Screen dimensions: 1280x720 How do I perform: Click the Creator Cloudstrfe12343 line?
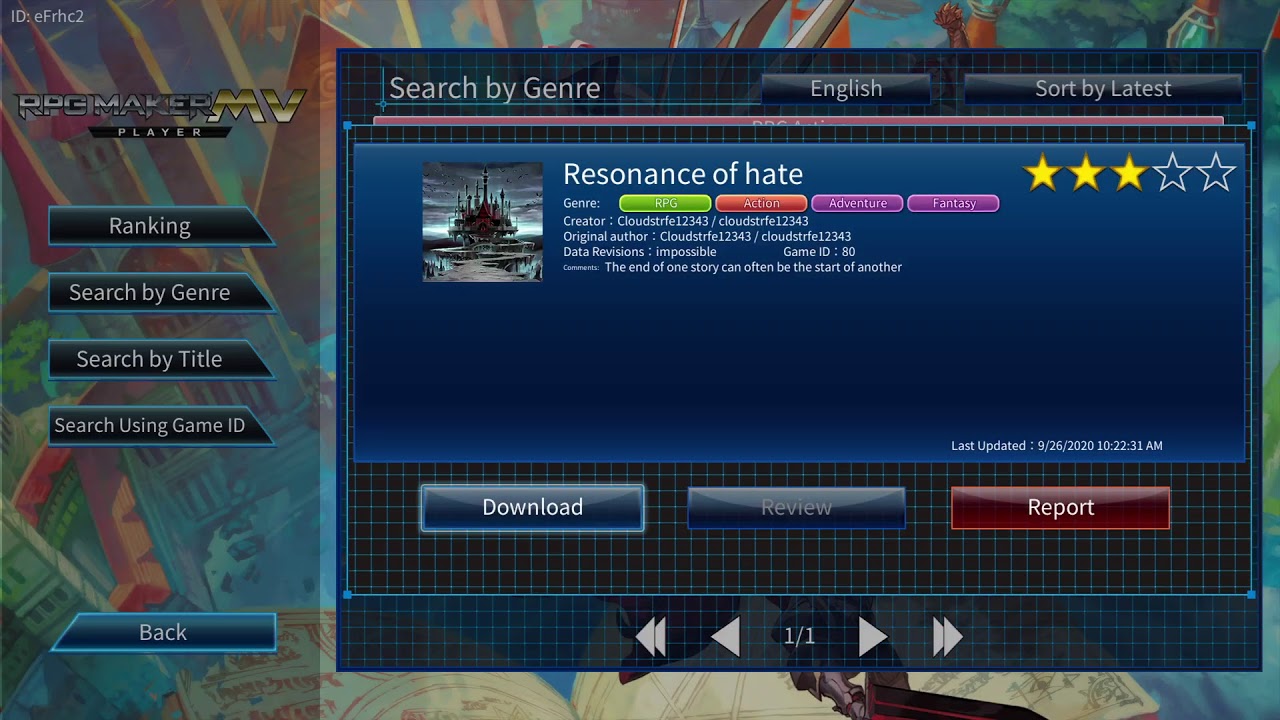686,221
